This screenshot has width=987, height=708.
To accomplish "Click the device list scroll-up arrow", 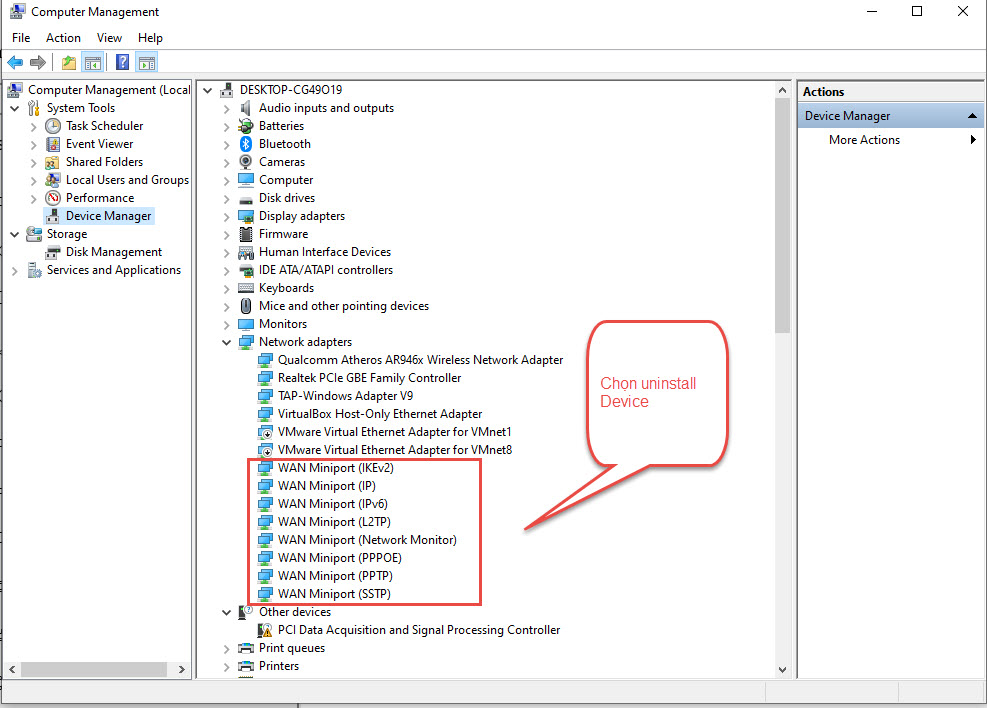I will pyautogui.click(x=782, y=90).
